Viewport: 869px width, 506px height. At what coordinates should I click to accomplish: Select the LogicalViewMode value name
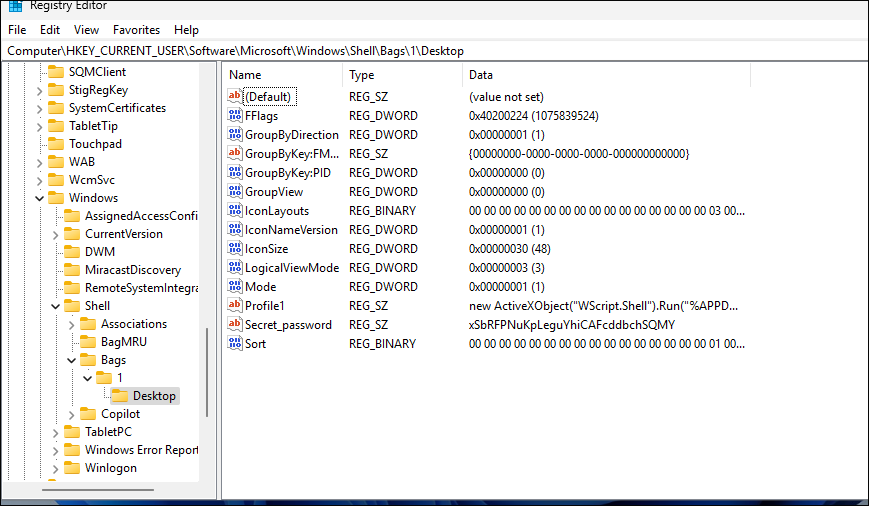[x=292, y=268]
